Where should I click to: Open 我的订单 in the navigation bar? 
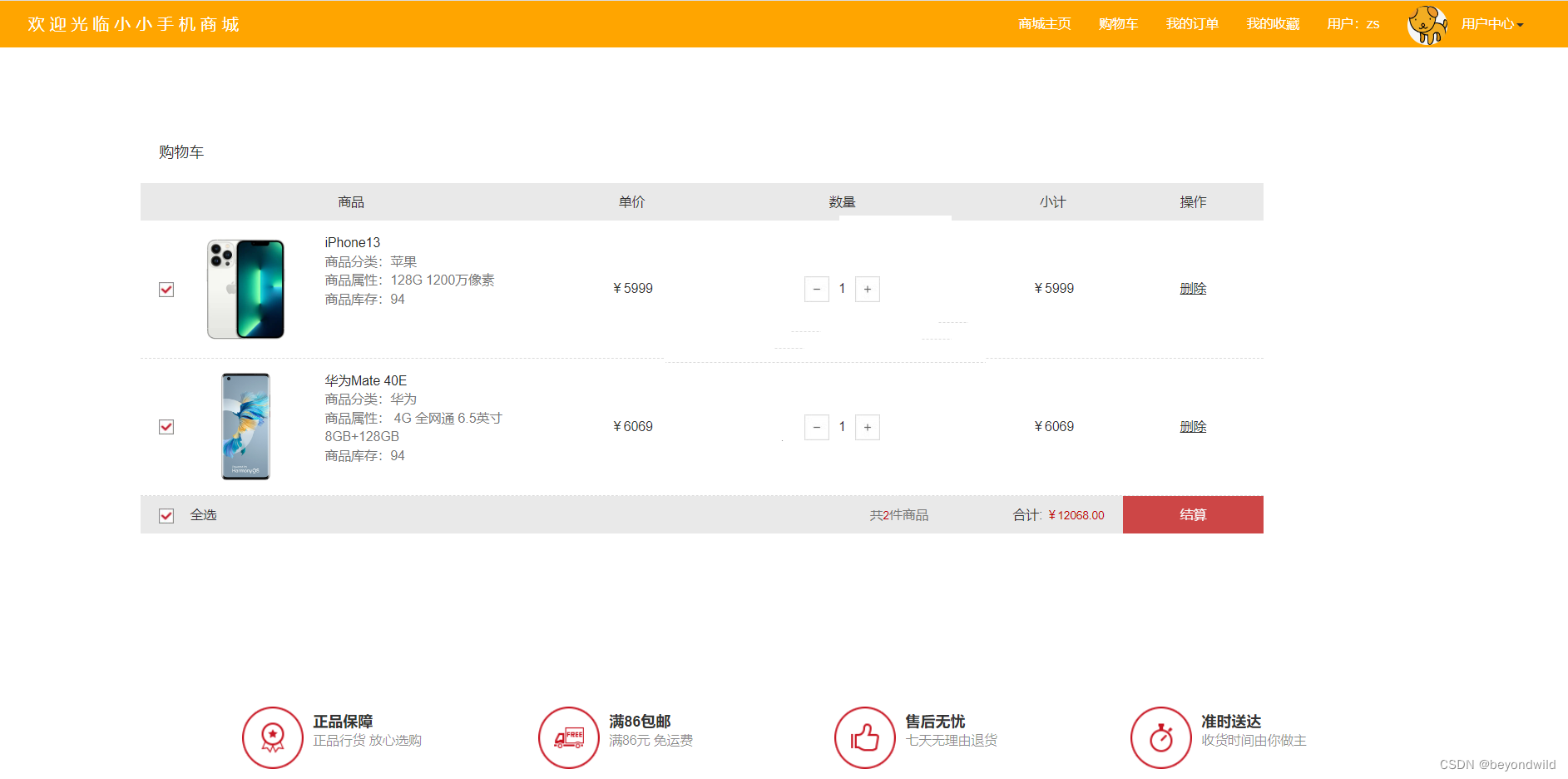[x=1192, y=24]
